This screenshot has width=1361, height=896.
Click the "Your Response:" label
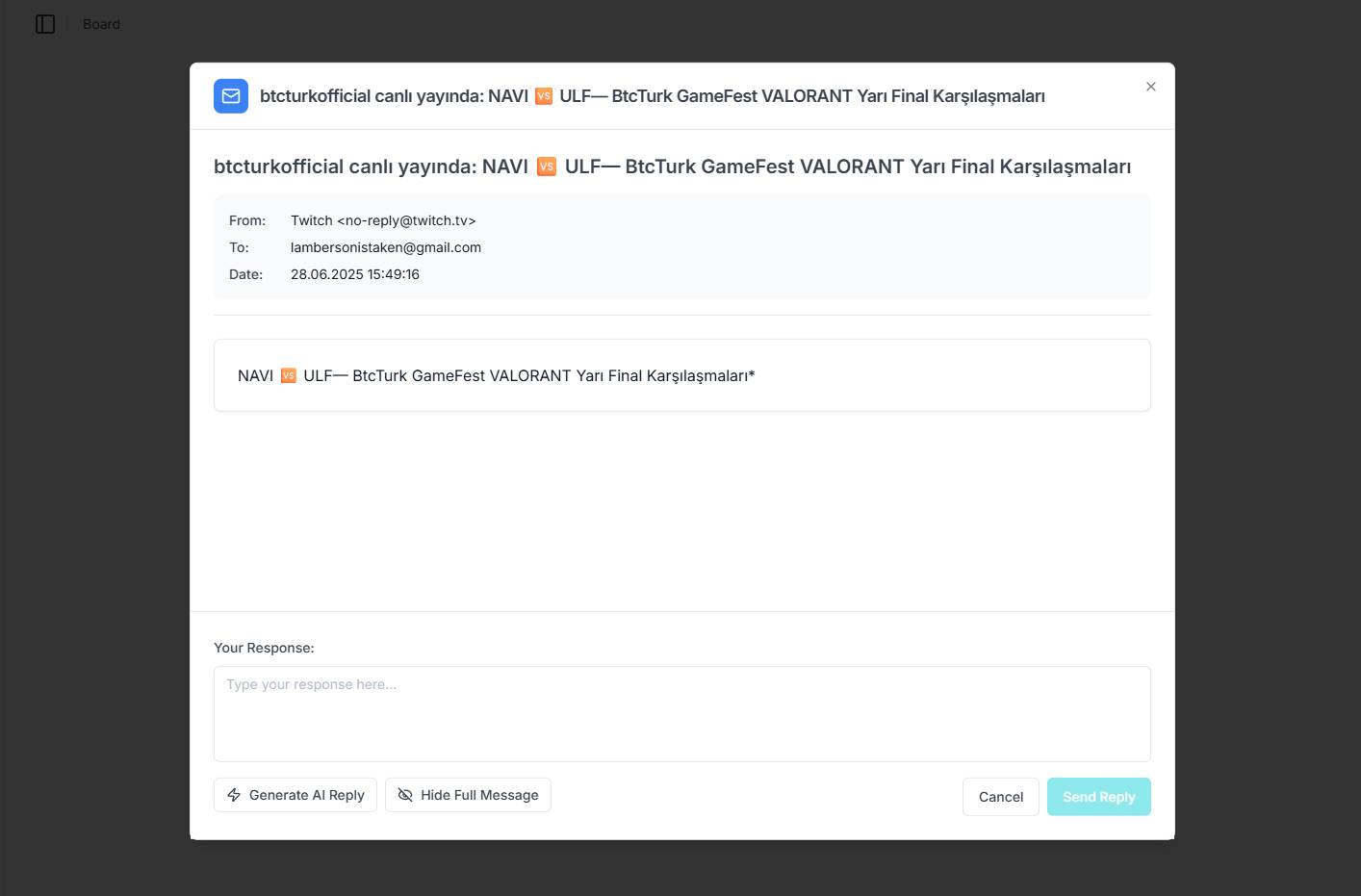coord(264,648)
